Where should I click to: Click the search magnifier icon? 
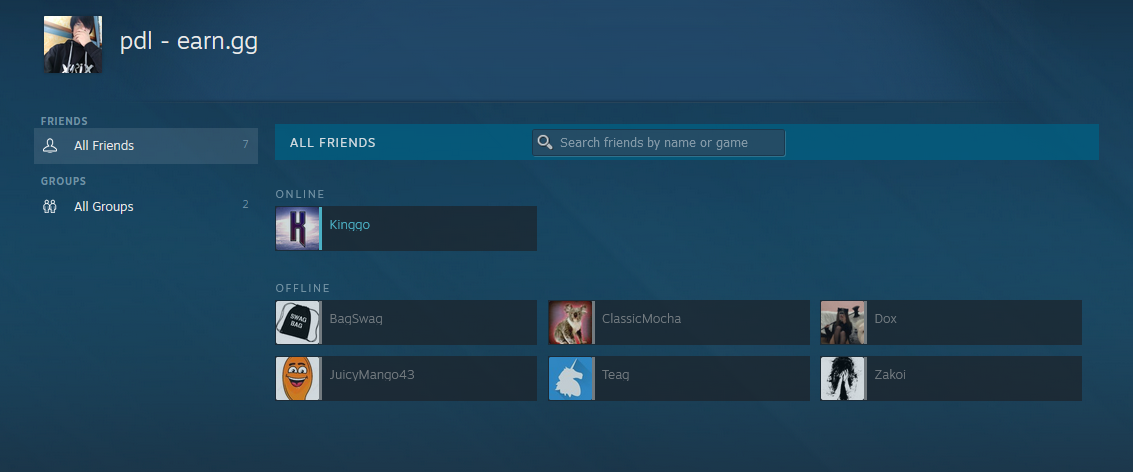tap(546, 142)
